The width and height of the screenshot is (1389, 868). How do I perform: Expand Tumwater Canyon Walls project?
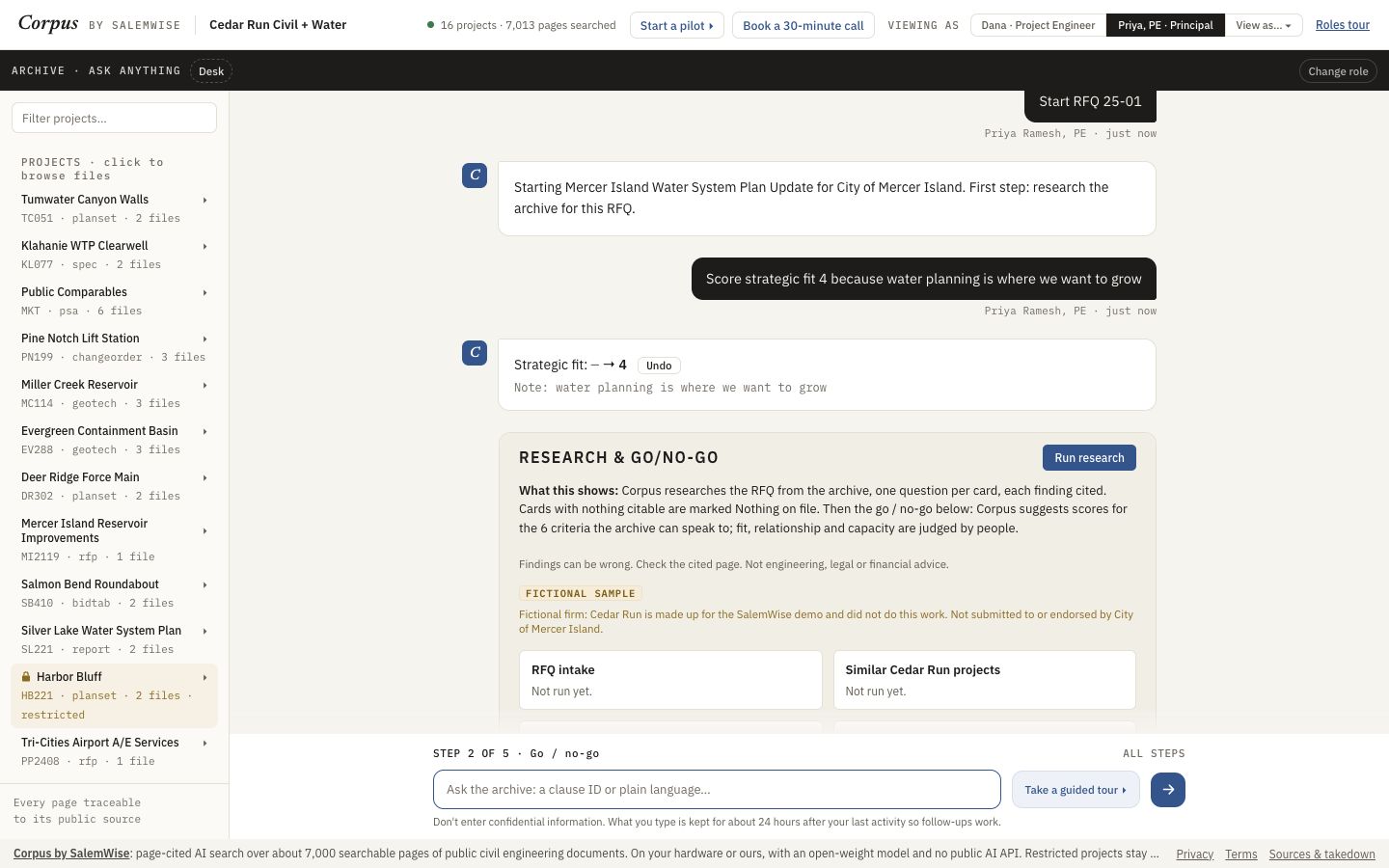[x=114, y=208]
